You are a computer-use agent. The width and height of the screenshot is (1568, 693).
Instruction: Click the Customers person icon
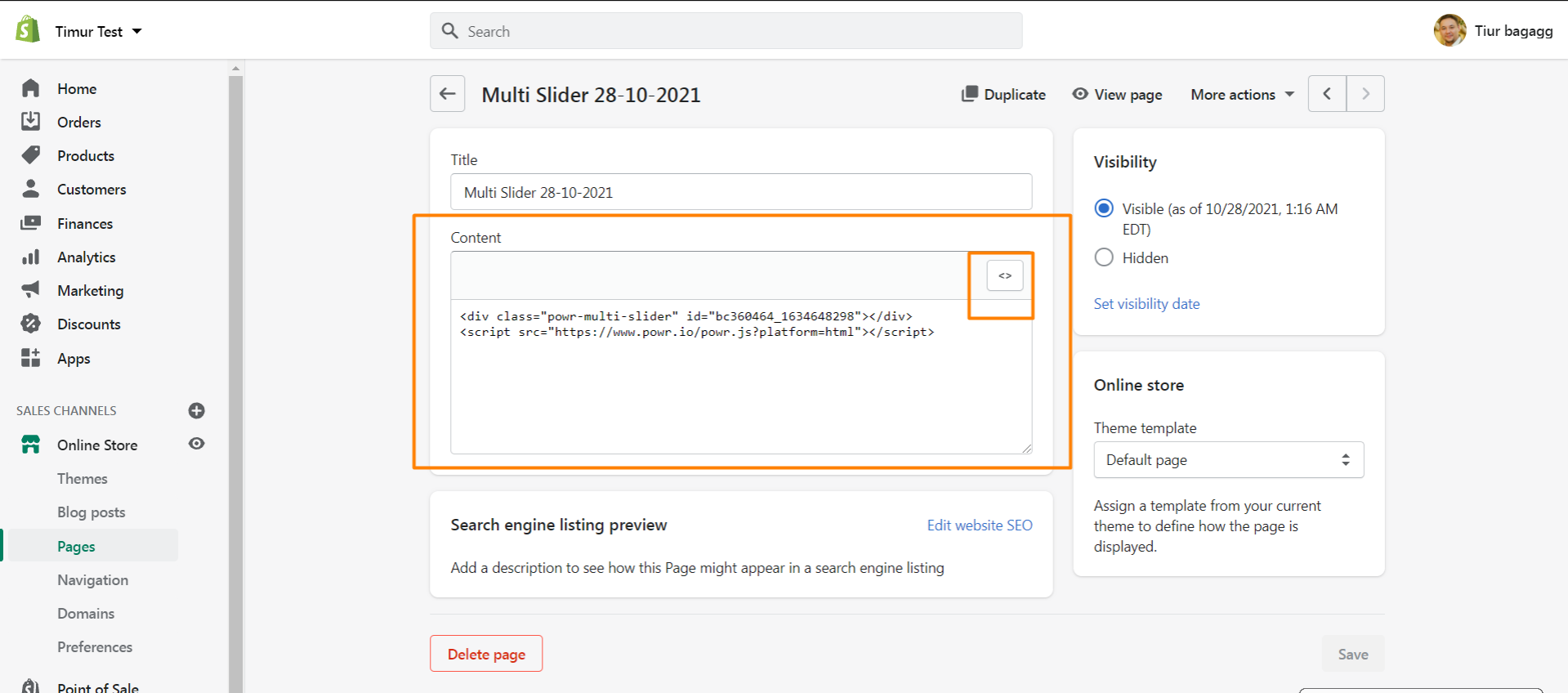pyautogui.click(x=31, y=189)
